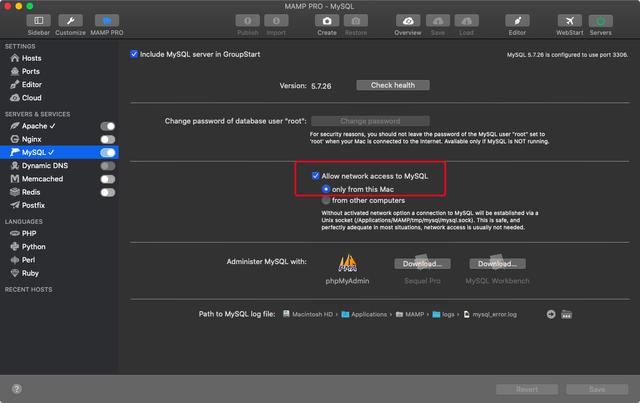This screenshot has height=403, width=640.
Task: Toggle the Dynamic DNS switch
Action: pos(108,166)
